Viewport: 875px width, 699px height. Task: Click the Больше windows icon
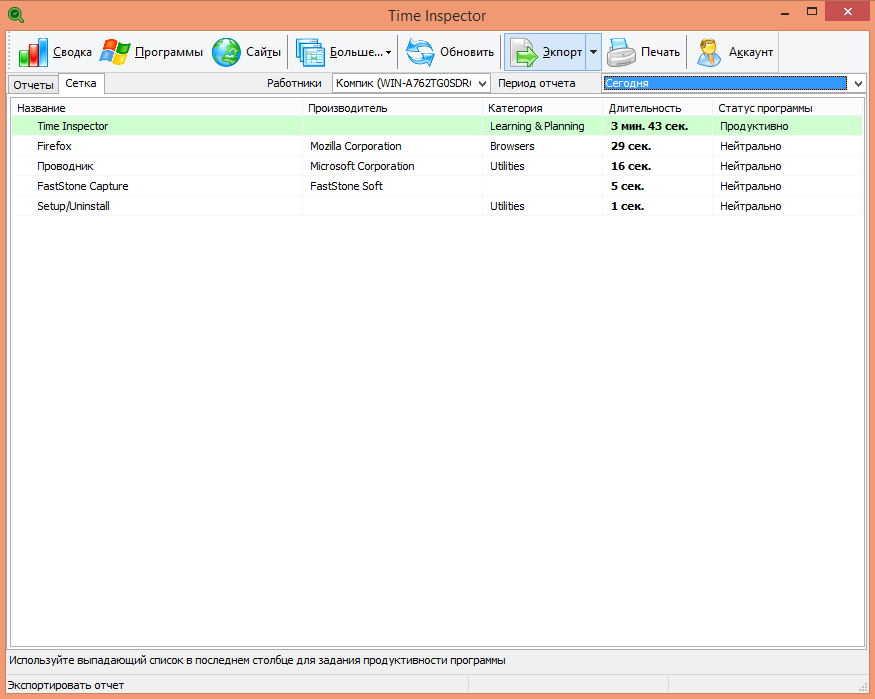click(x=310, y=52)
